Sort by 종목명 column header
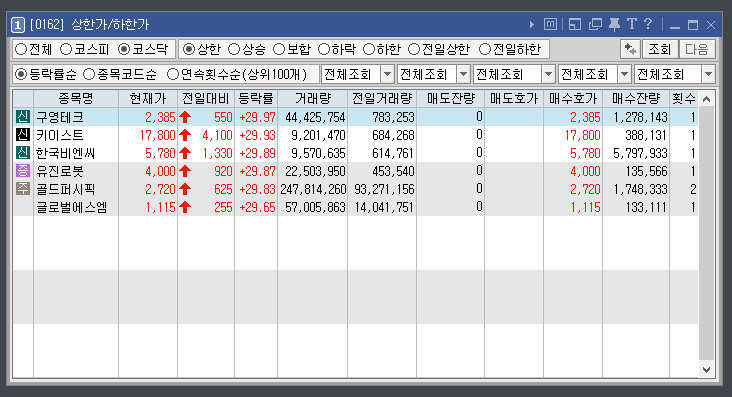 coord(76,99)
